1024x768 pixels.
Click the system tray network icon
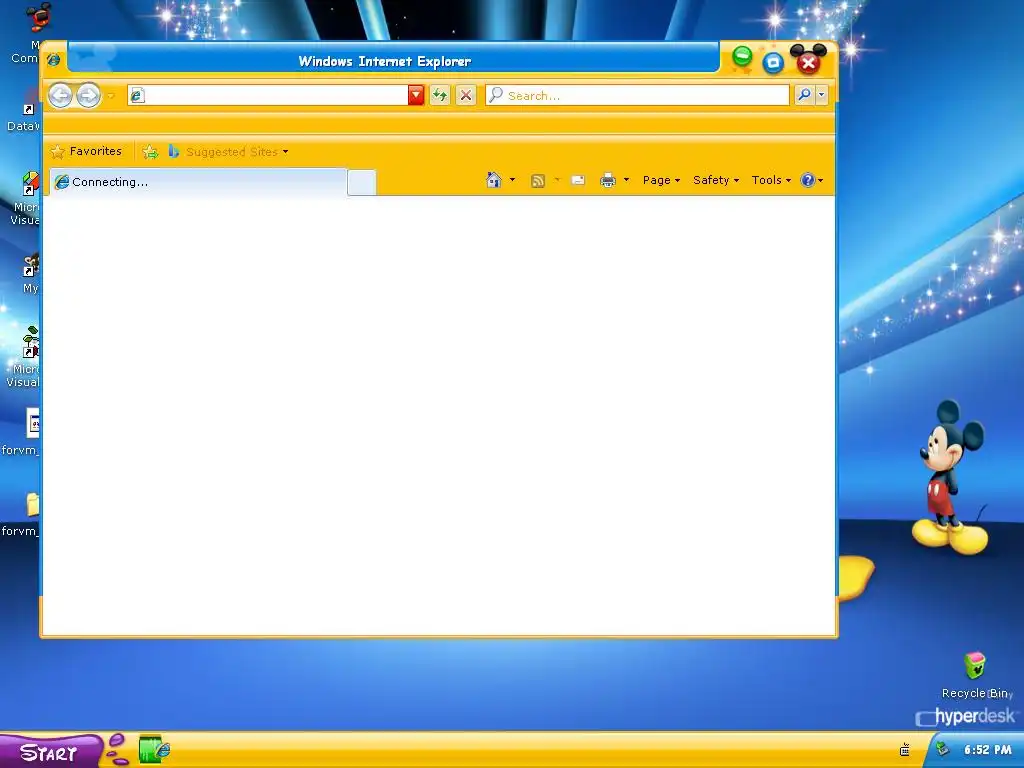pos(942,749)
